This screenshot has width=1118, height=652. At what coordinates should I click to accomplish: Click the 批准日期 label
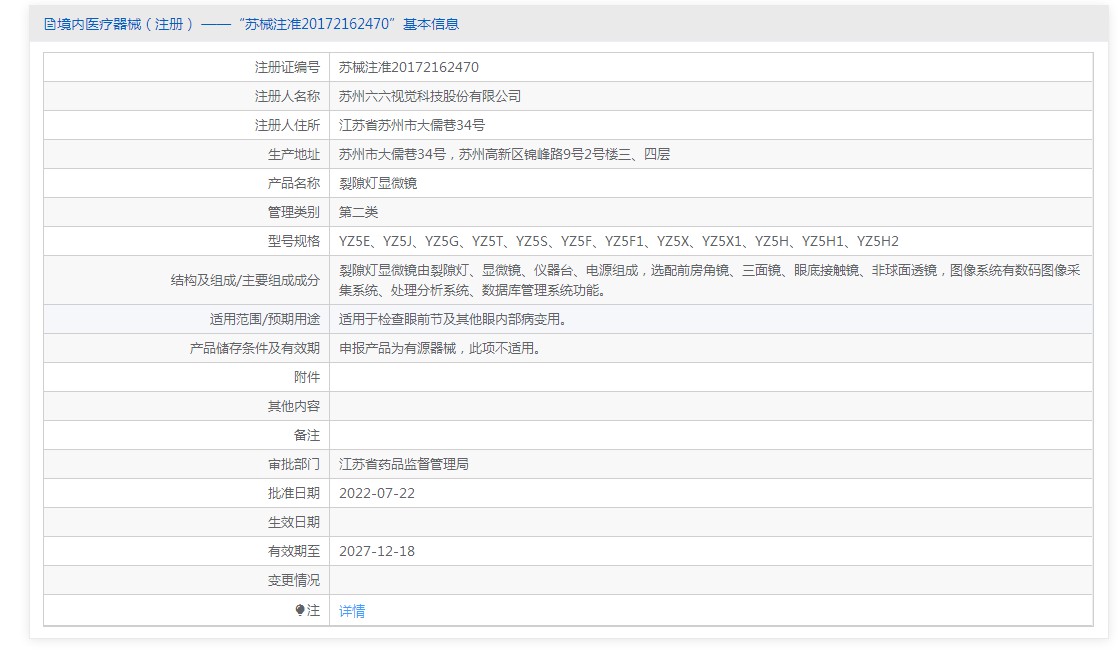[294, 494]
